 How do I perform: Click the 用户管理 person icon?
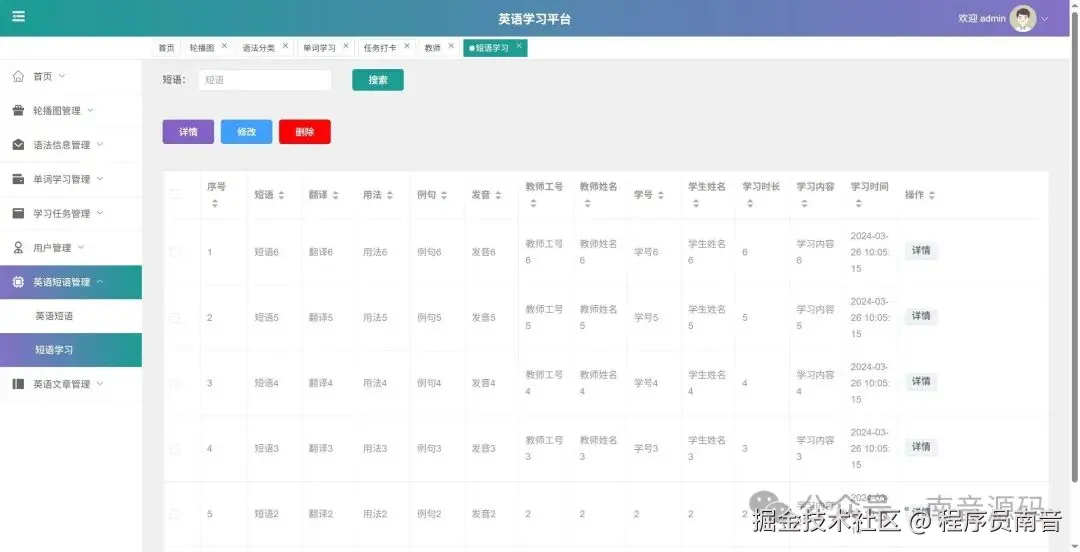[19, 247]
